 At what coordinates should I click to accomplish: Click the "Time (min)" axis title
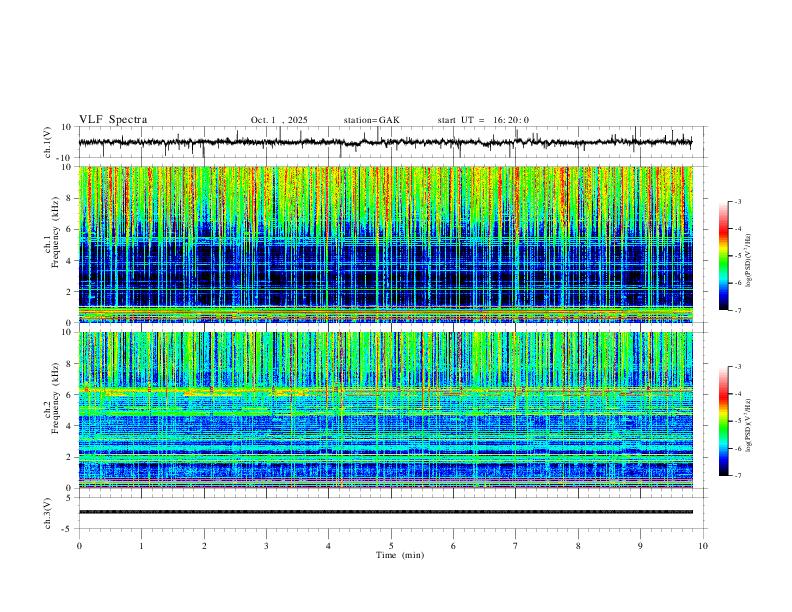400,555
